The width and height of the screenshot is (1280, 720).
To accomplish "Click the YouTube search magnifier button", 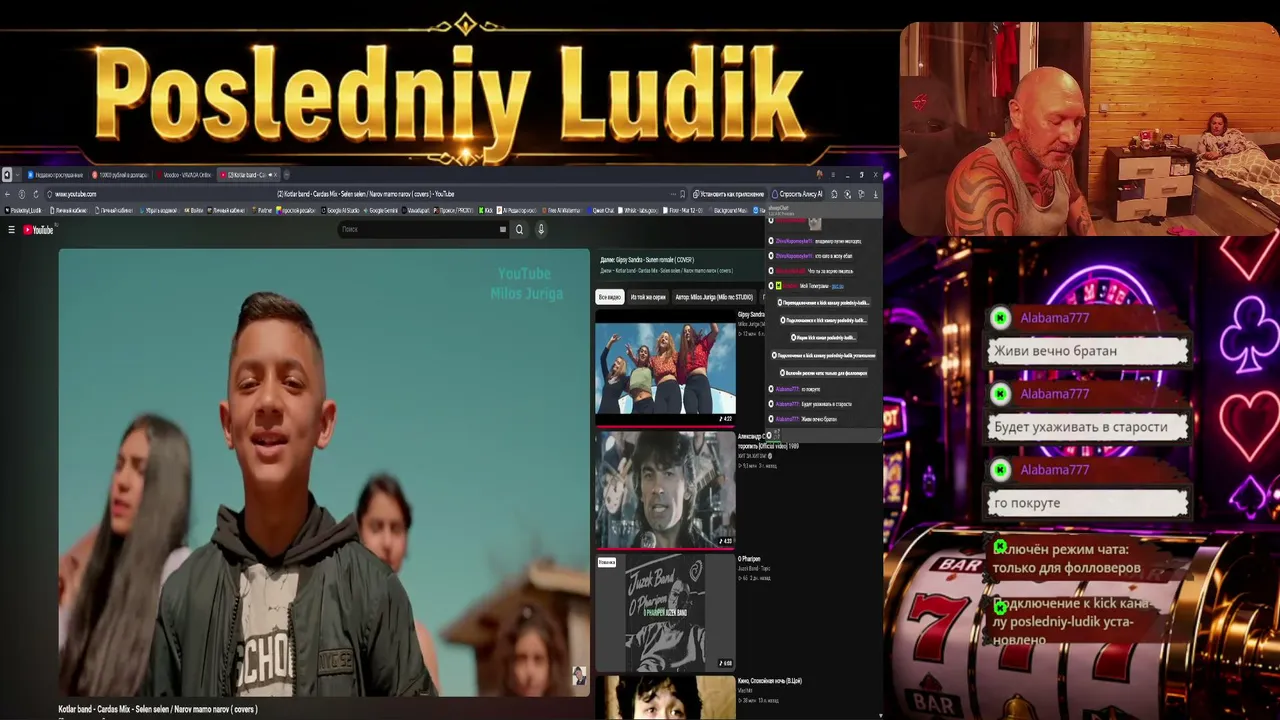I will (x=519, y=230).
